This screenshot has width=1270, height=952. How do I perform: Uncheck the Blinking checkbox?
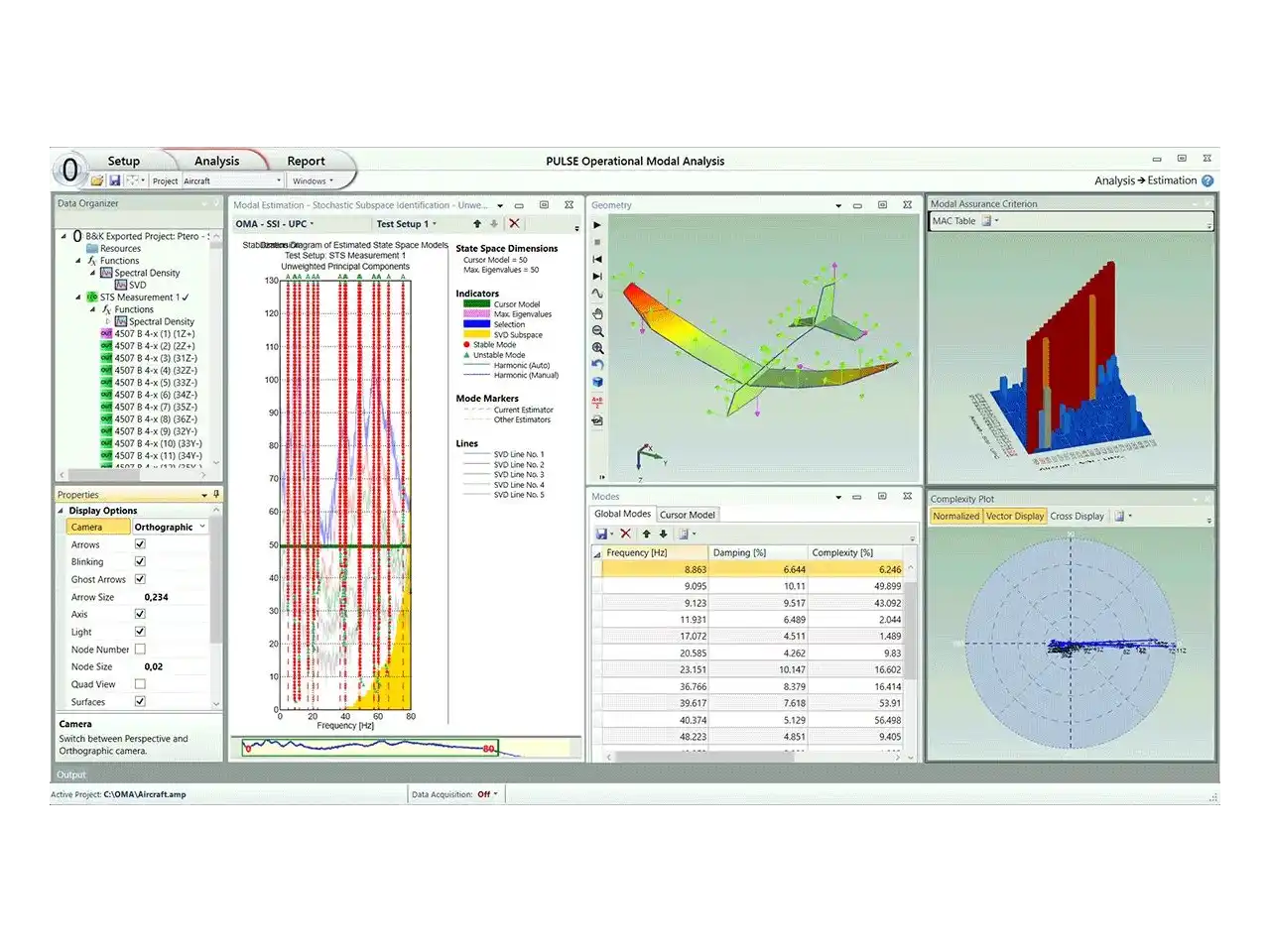[x=140, y=561]
